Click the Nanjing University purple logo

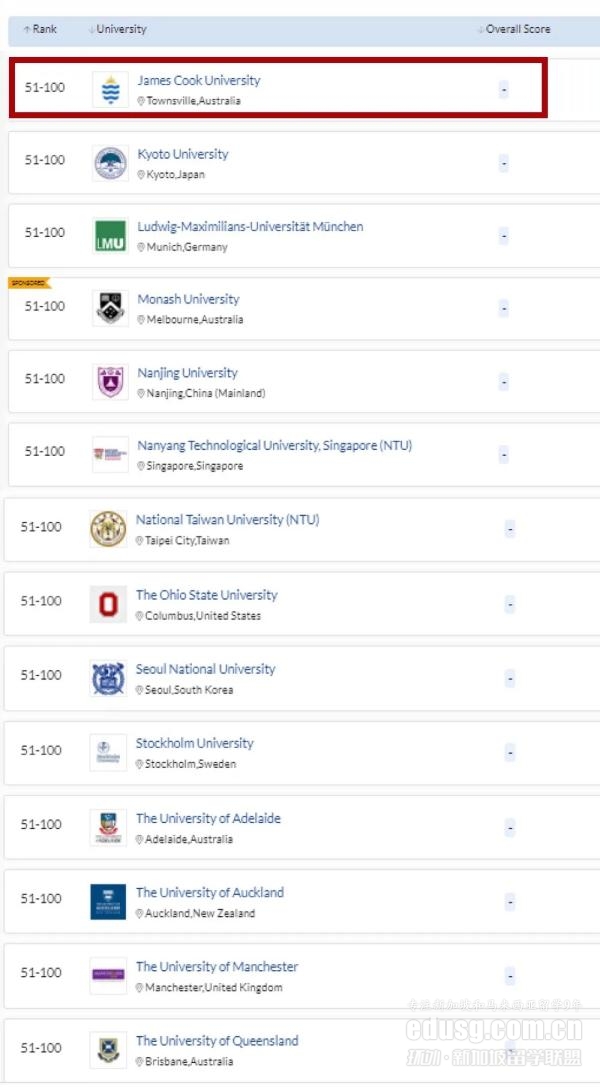point(110,381)
